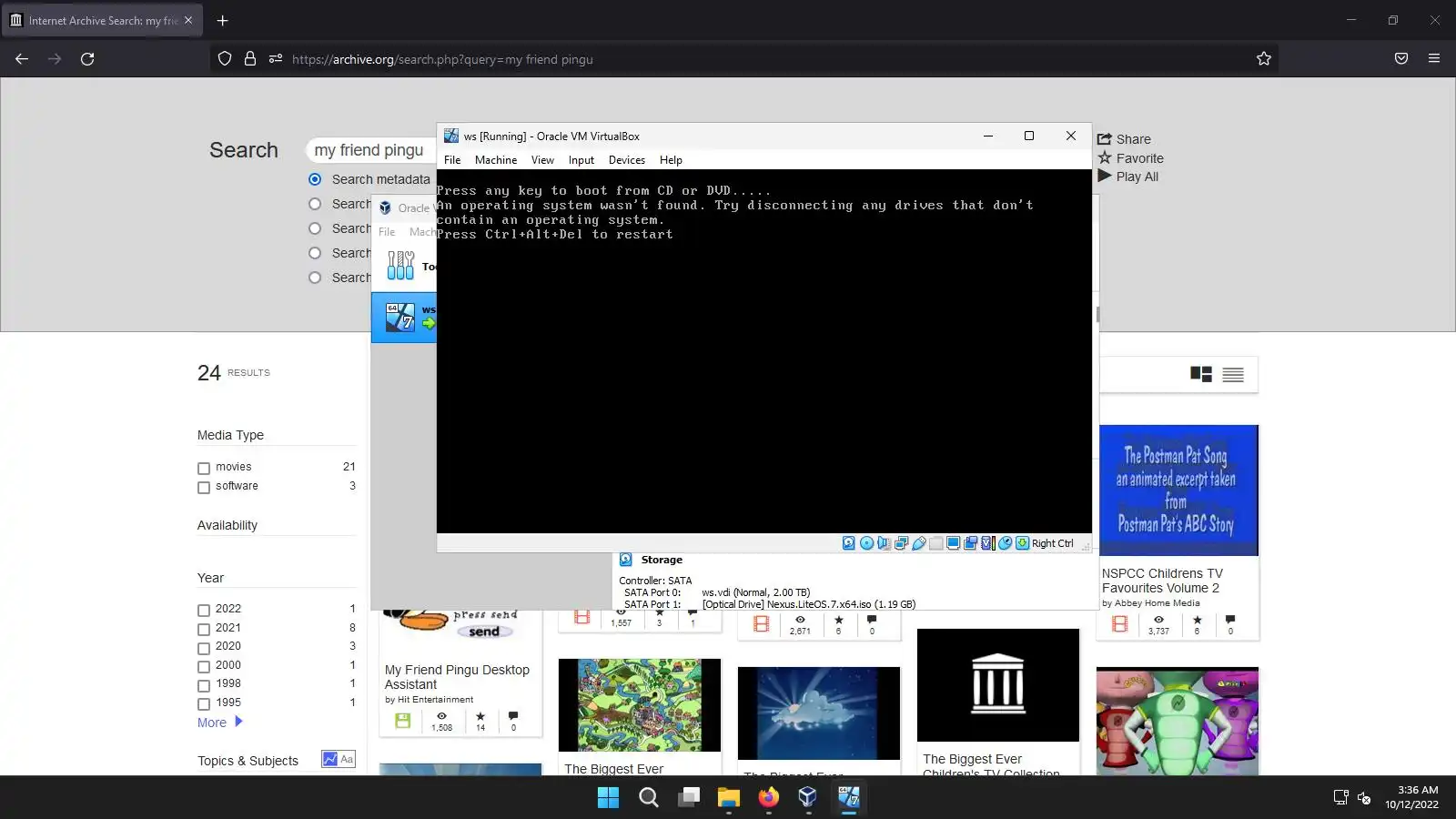
Task: Click the audio indicator in VirtualBox status bar
Action: click(x=884, y=543)
